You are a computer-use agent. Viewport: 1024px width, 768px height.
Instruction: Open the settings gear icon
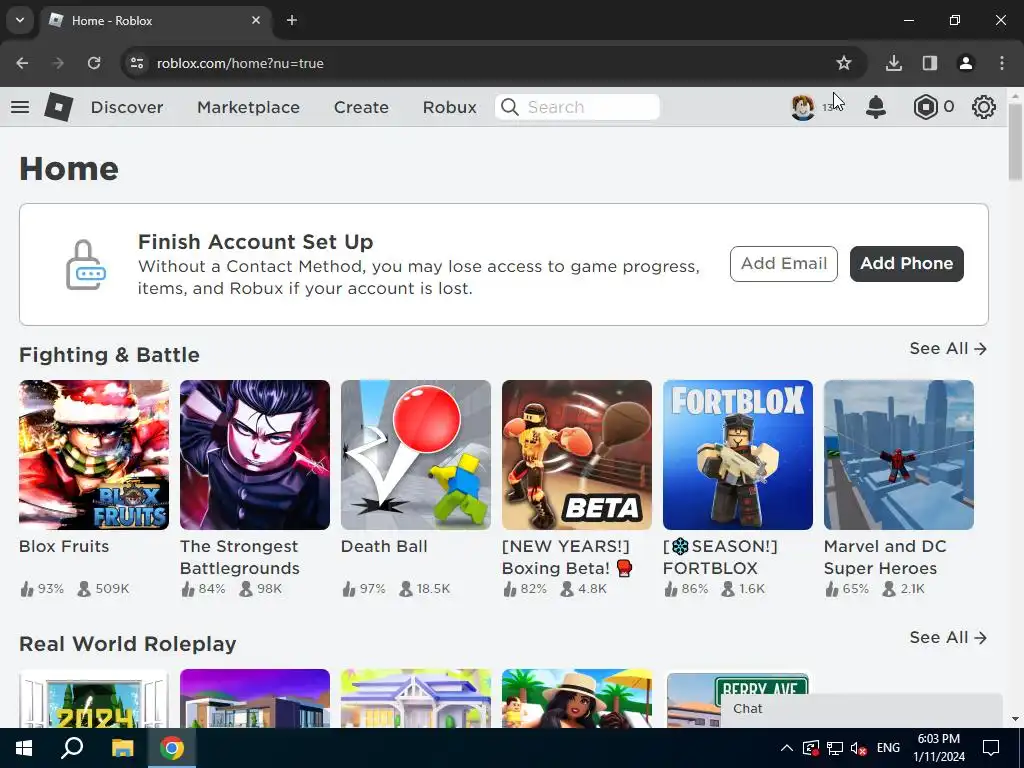(984, 107)
